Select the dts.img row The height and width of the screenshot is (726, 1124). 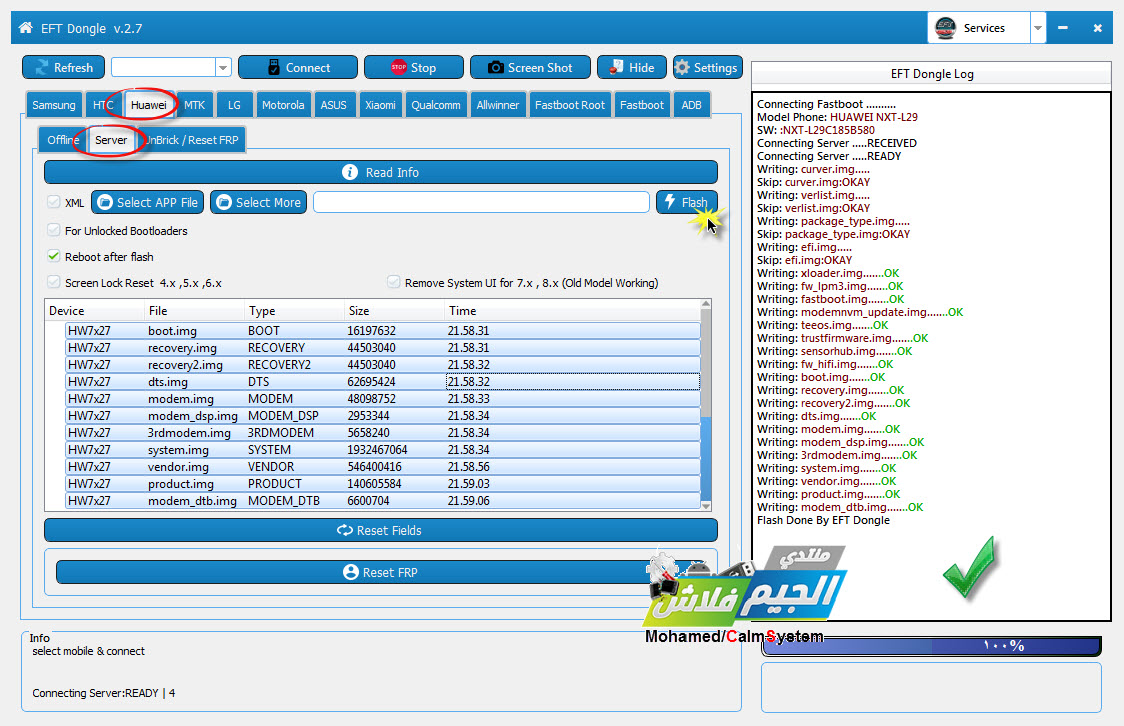point(383,381)
